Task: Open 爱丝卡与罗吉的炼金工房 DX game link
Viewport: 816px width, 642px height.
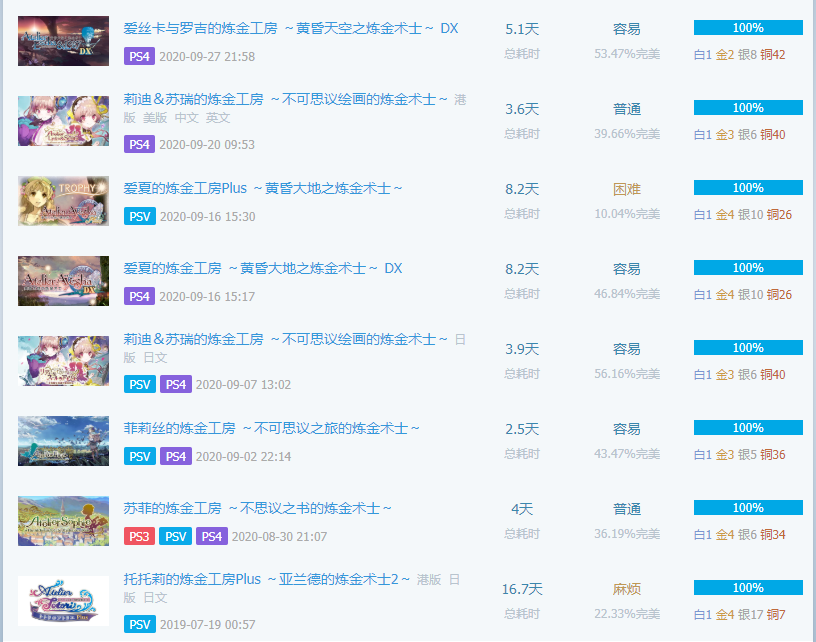Action: pos(290,29)
